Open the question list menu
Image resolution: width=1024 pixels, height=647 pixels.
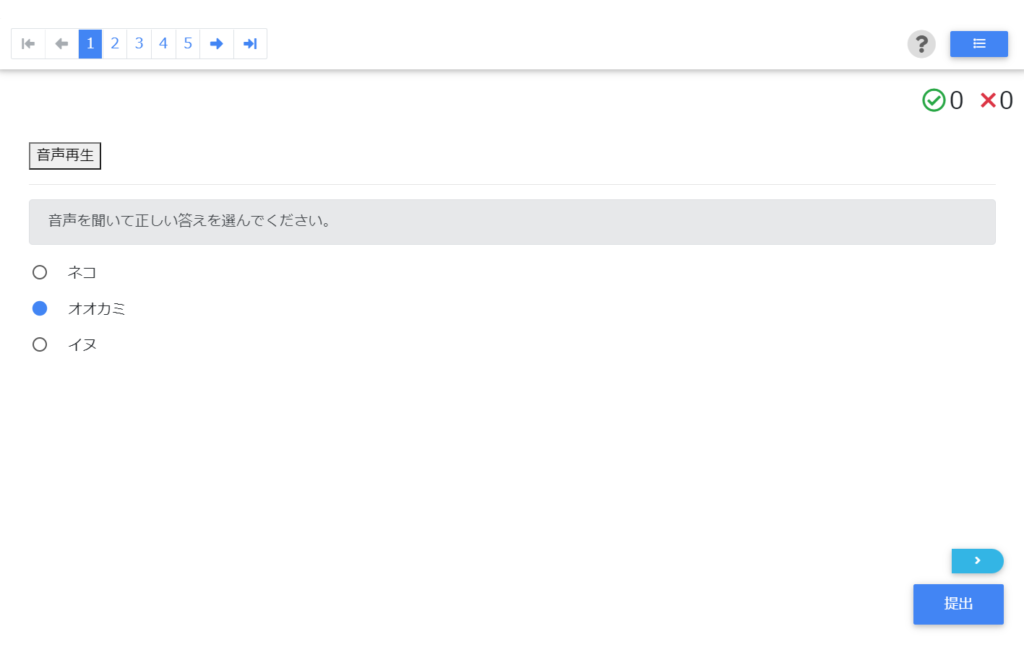click(978, 44)
